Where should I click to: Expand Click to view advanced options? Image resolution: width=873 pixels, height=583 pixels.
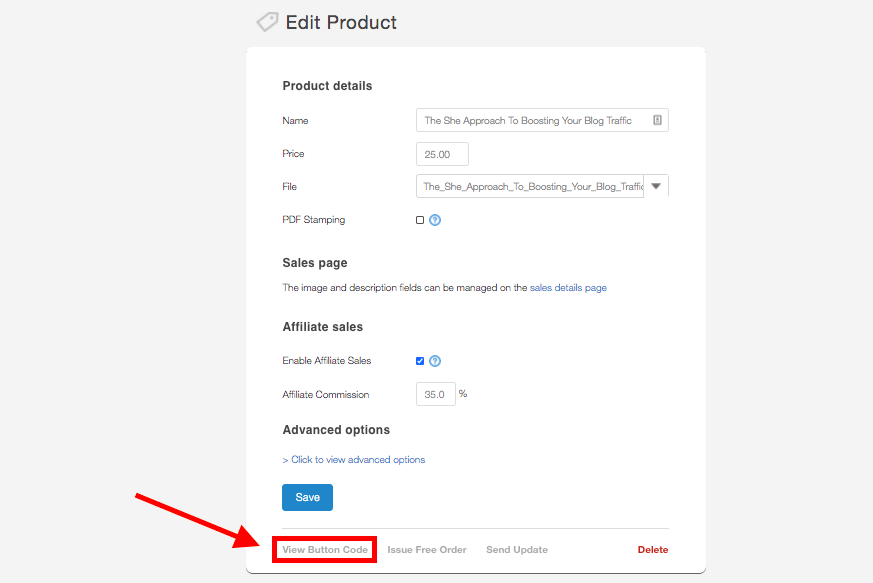tap(357, 460)
